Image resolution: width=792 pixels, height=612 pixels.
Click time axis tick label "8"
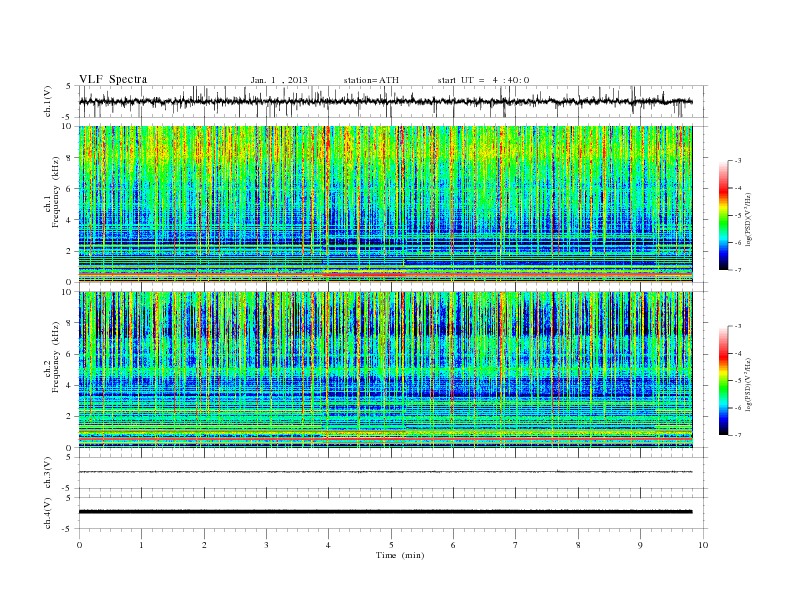[x=578, y=545]
